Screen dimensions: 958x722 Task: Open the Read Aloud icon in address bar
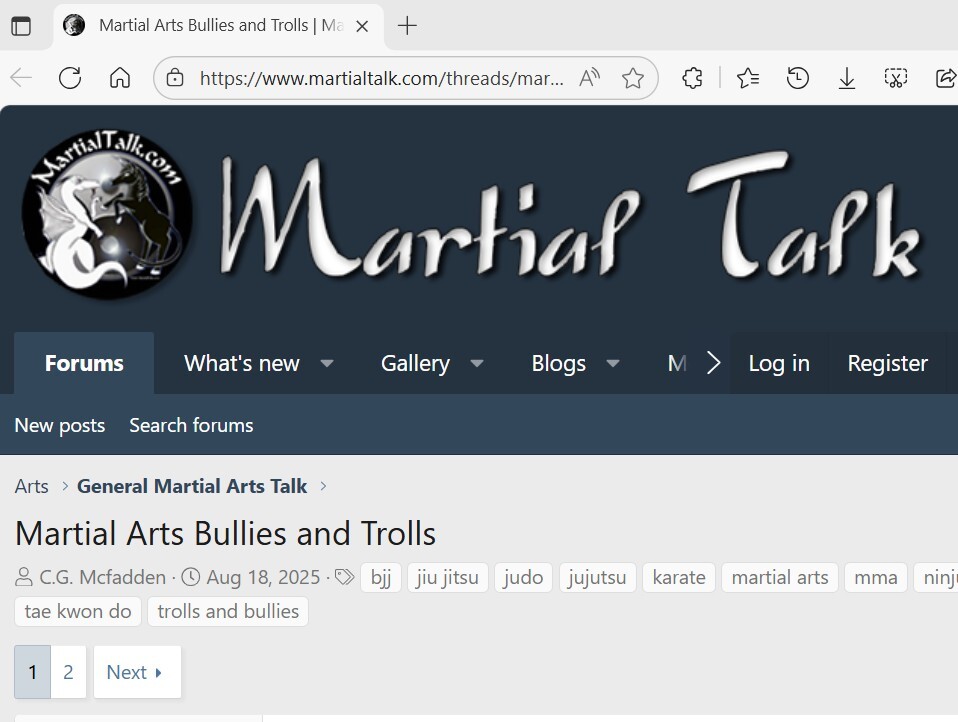[x=590, y=78]
